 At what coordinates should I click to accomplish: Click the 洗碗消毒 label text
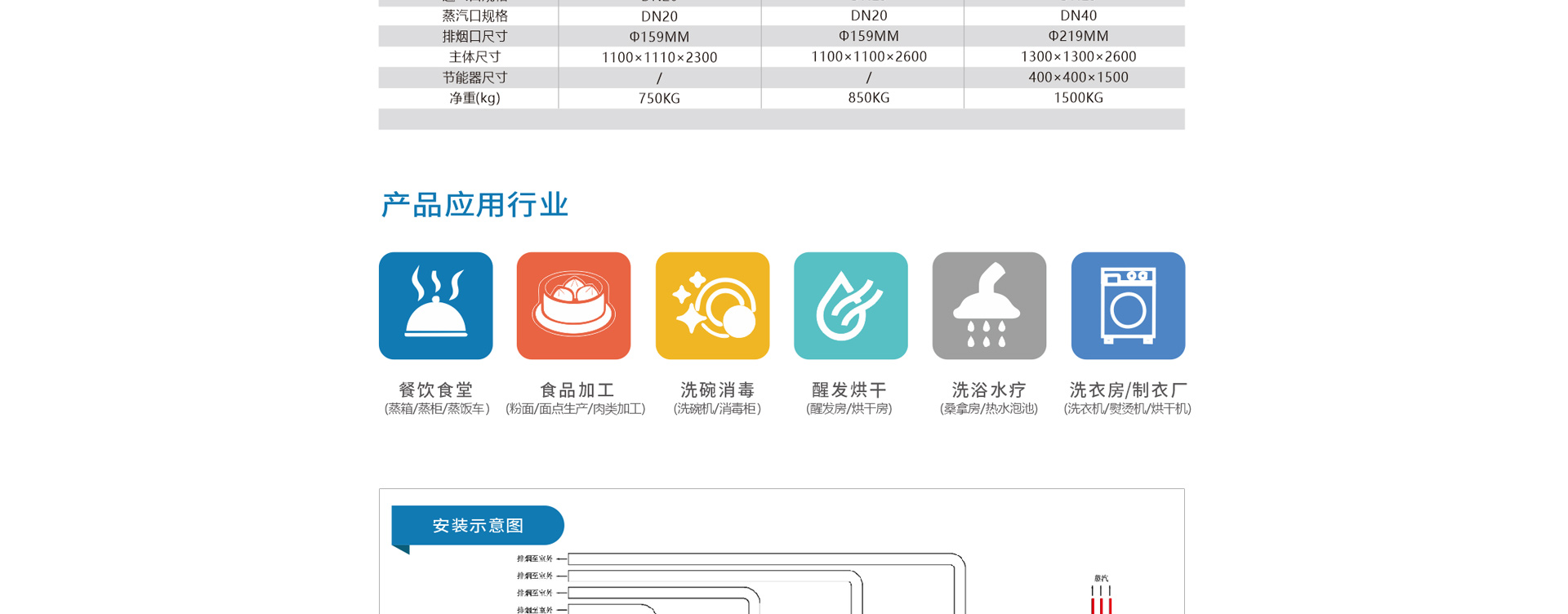click(717, 389)
